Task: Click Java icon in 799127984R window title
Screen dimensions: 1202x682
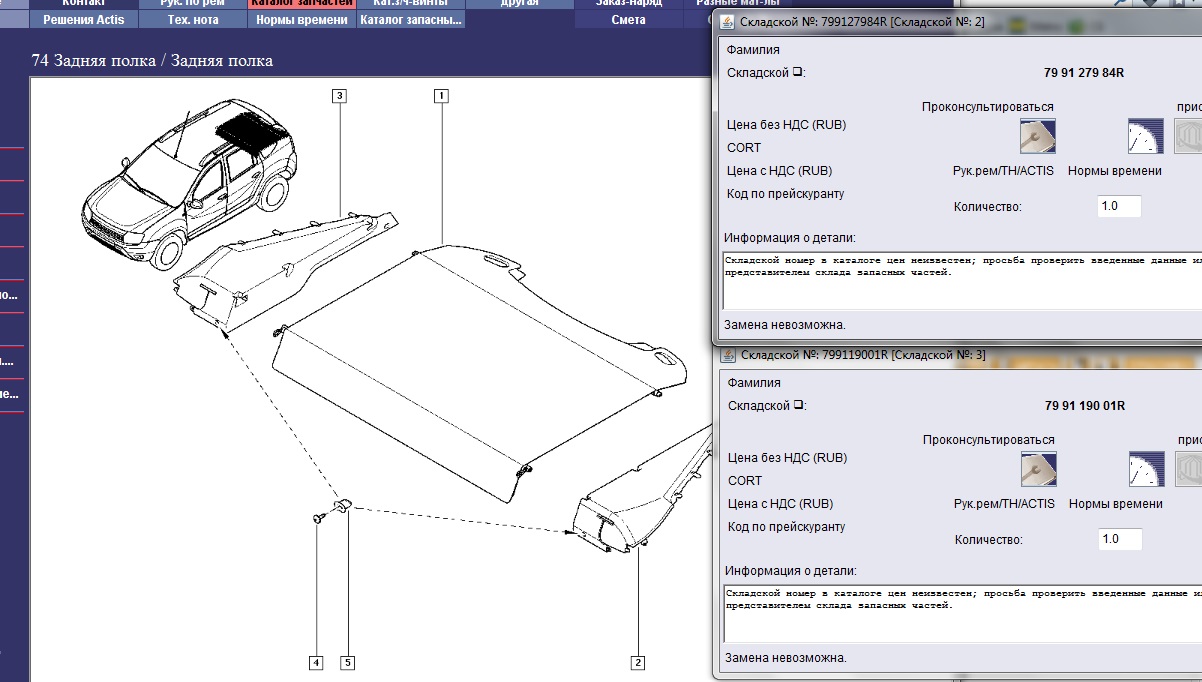Action: point(727,21)
